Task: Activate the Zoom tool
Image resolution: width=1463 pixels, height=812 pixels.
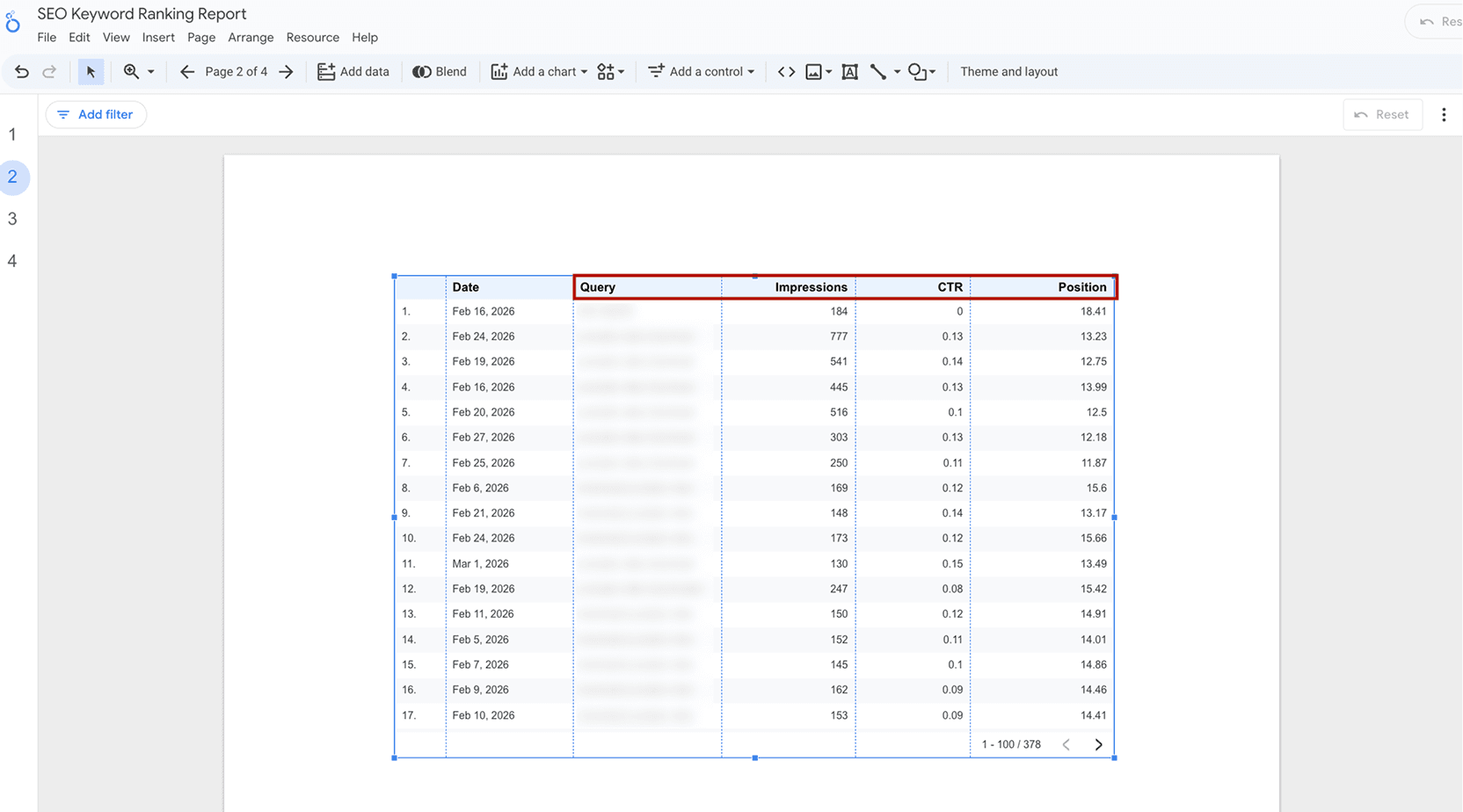Action: [131, 71]
